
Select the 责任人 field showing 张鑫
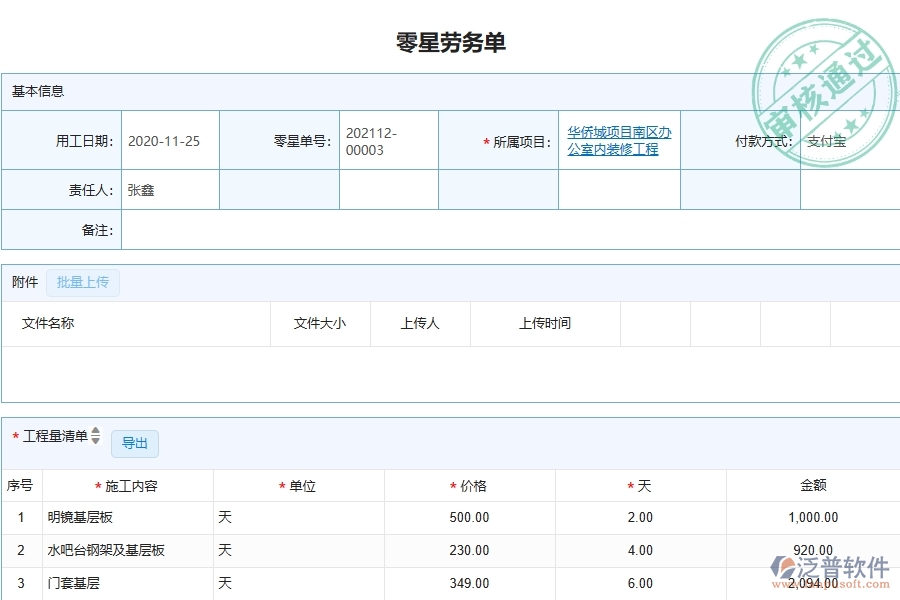click(168, 189)
